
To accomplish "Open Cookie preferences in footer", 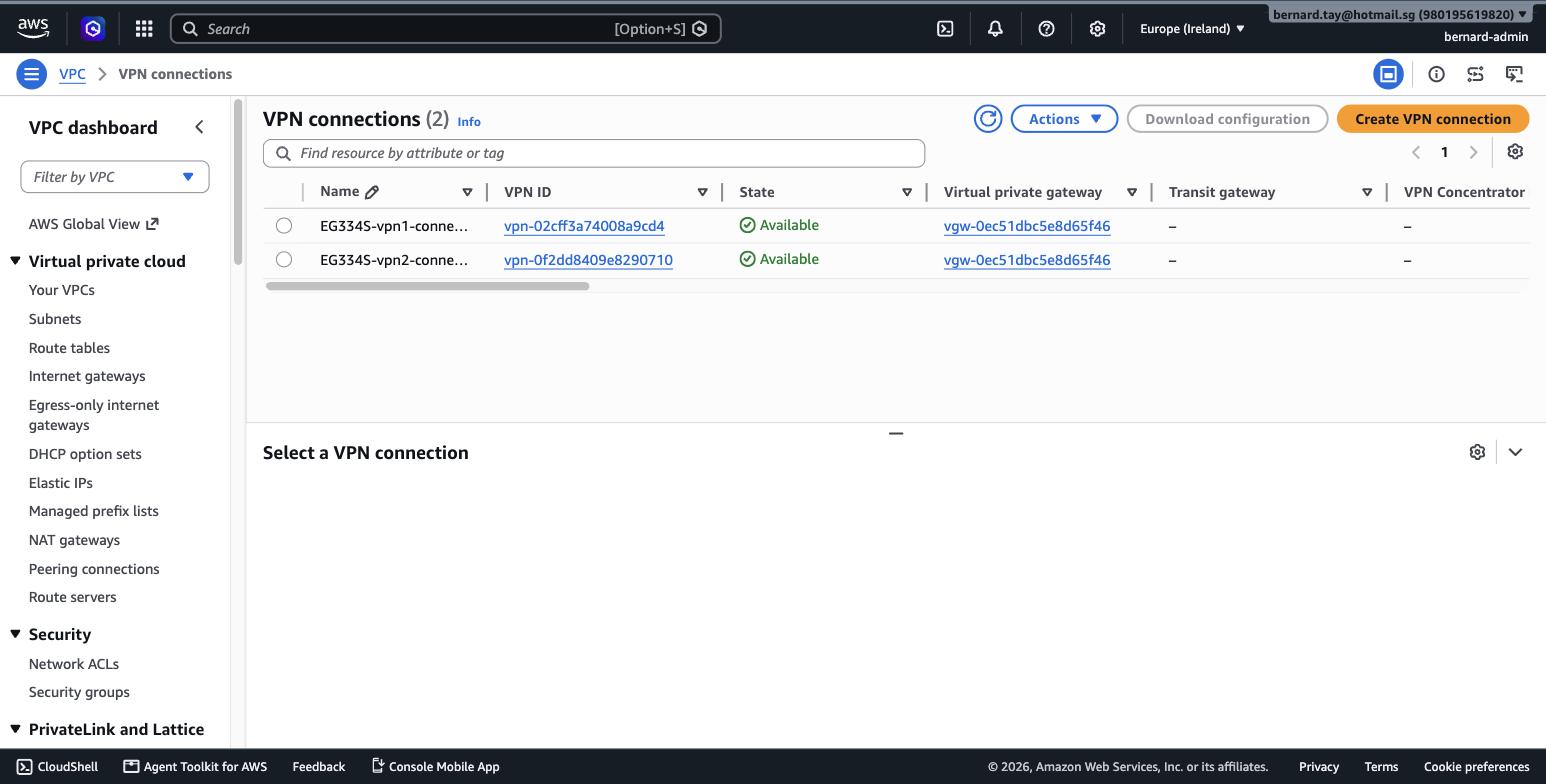I will pos(1477,767).
